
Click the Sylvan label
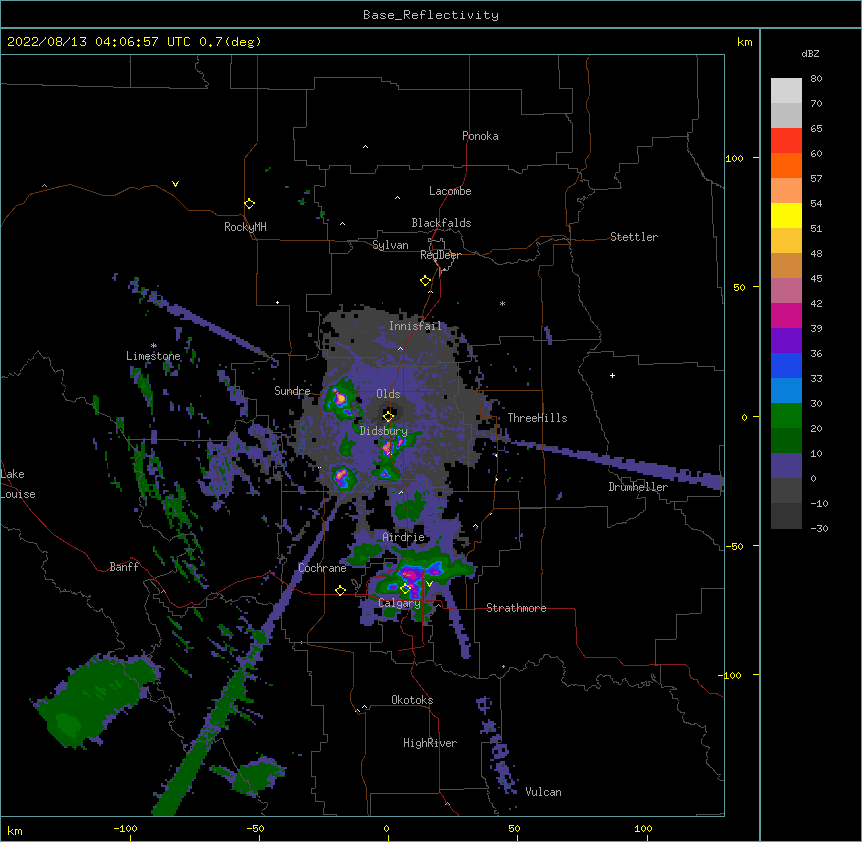[390, 245]
